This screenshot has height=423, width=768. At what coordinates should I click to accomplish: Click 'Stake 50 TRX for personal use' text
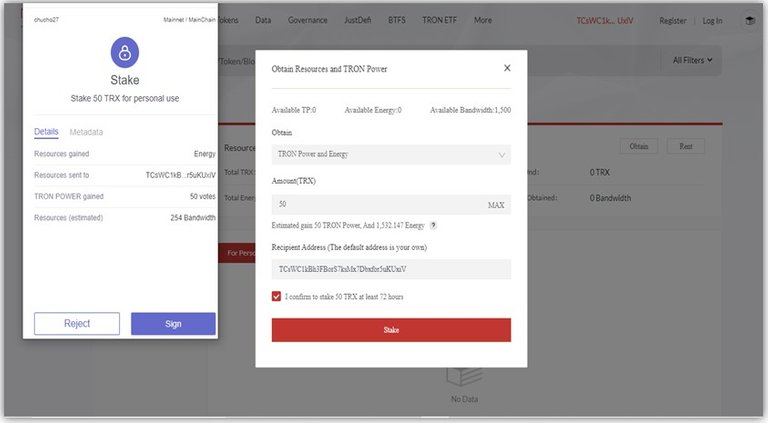[x=124, y=98]
